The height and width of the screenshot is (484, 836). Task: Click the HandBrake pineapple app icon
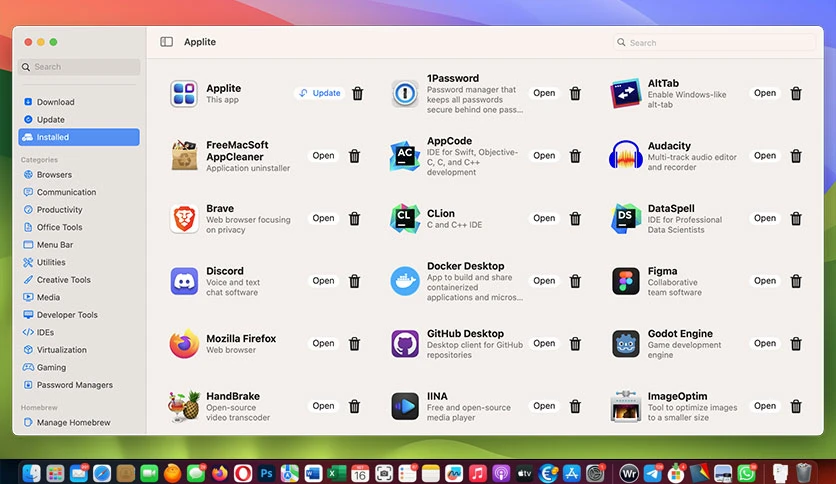coord(184,406)
